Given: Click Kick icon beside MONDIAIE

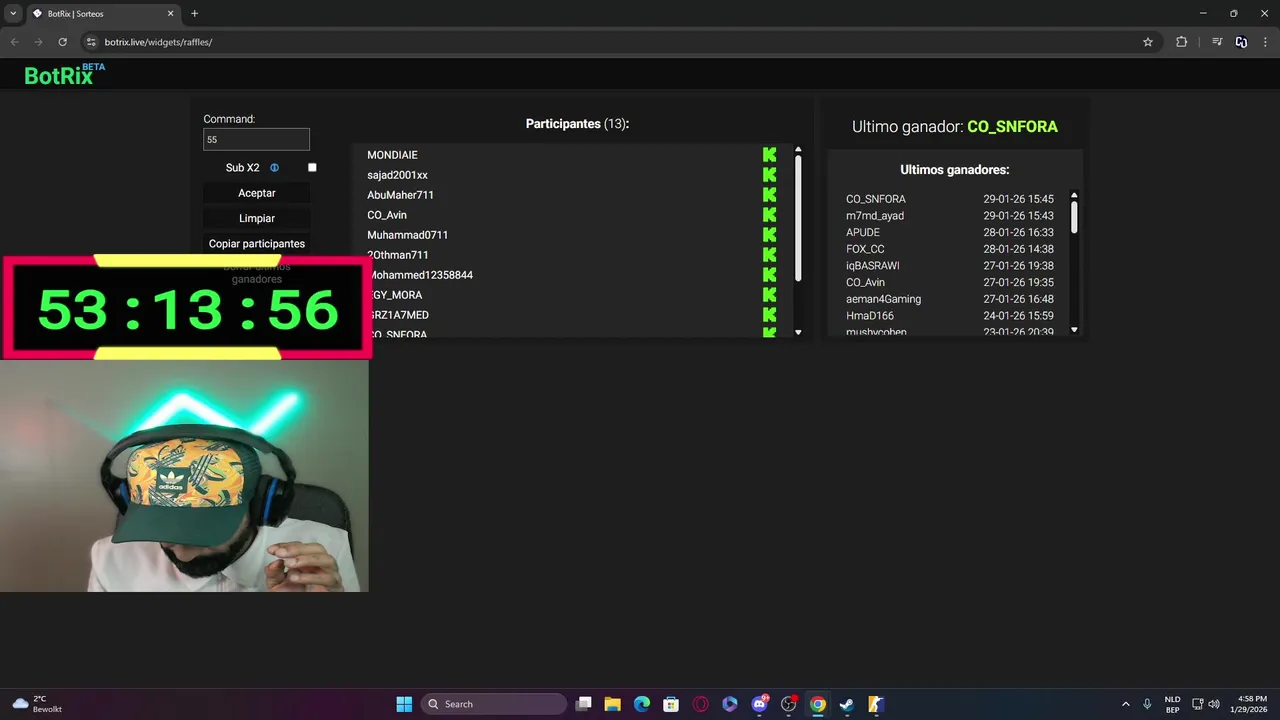Looking at the screenshot, I should (769, 155).
